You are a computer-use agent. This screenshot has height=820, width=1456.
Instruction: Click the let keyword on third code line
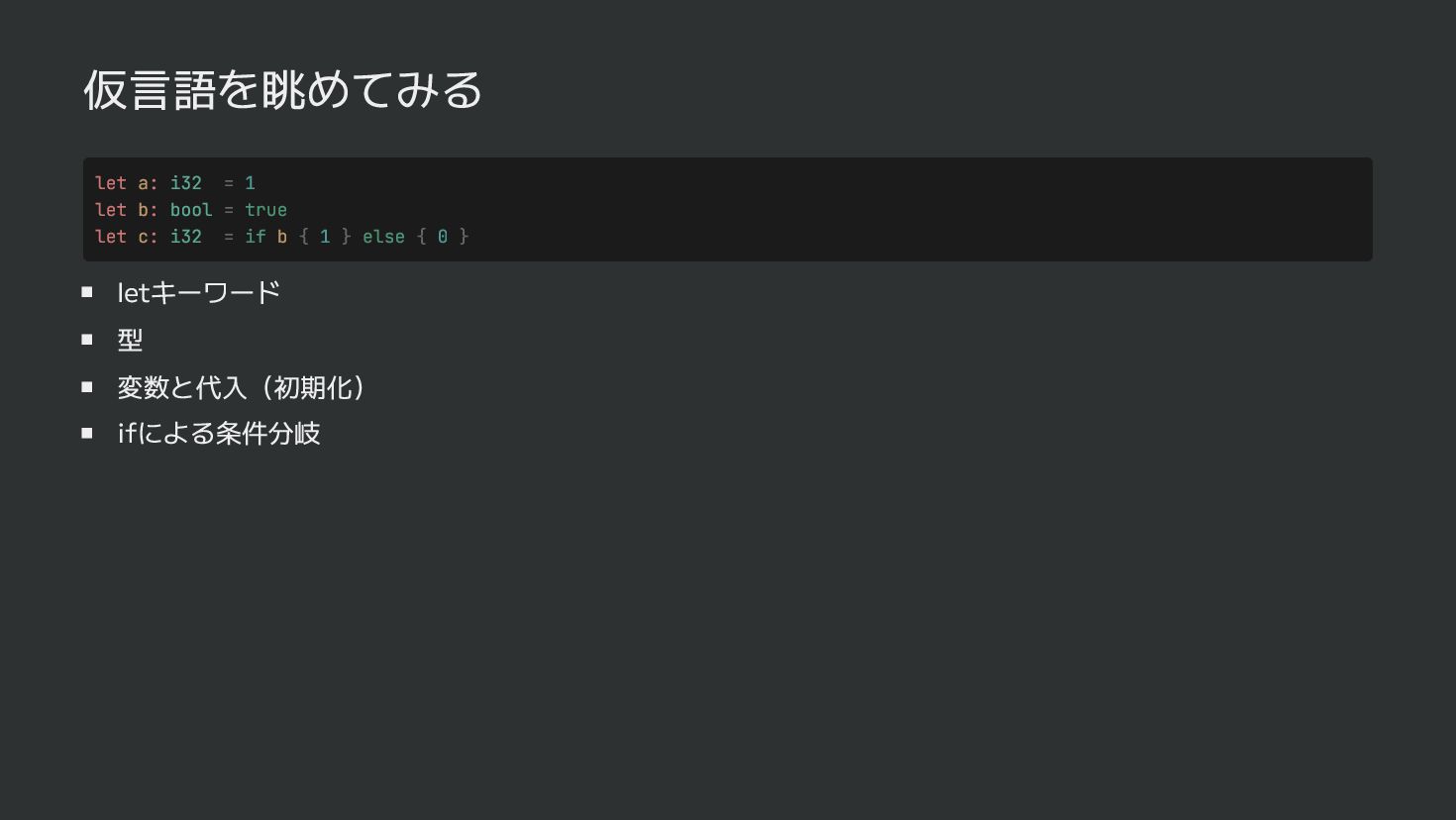pyautogui.click(x=111, y=237)
